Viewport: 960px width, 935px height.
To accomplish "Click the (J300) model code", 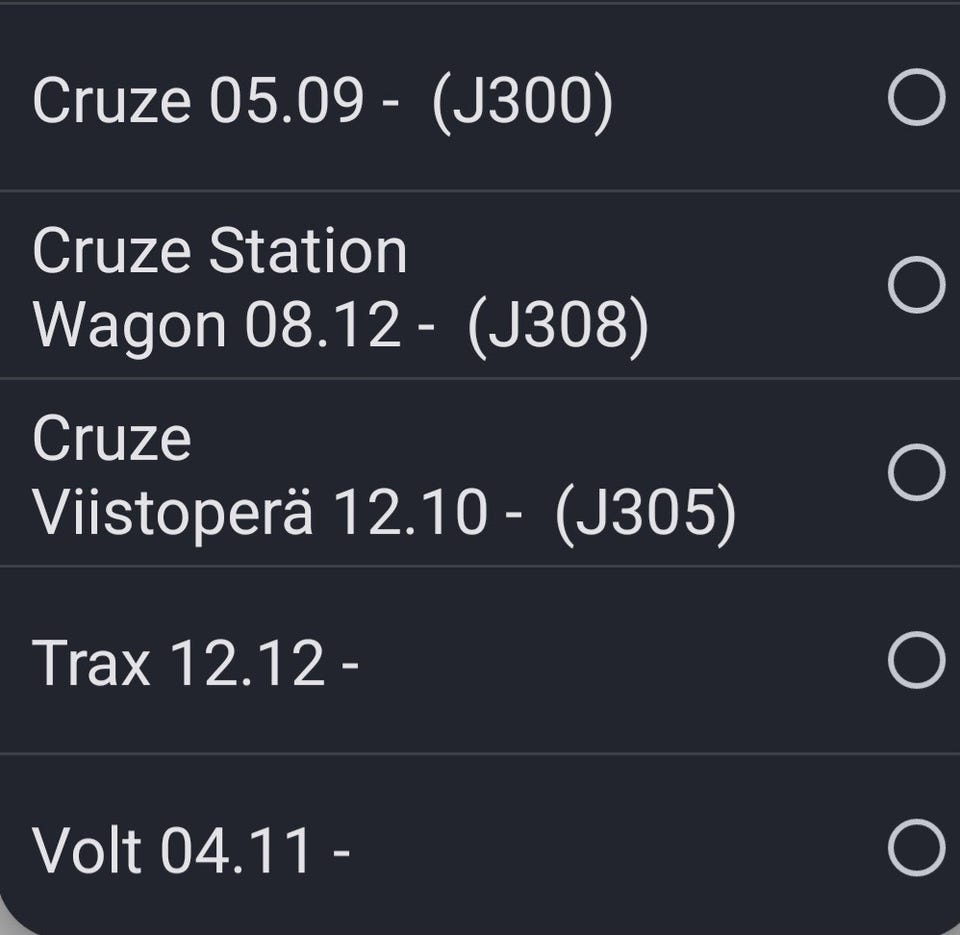I will [x=522, y=101].
